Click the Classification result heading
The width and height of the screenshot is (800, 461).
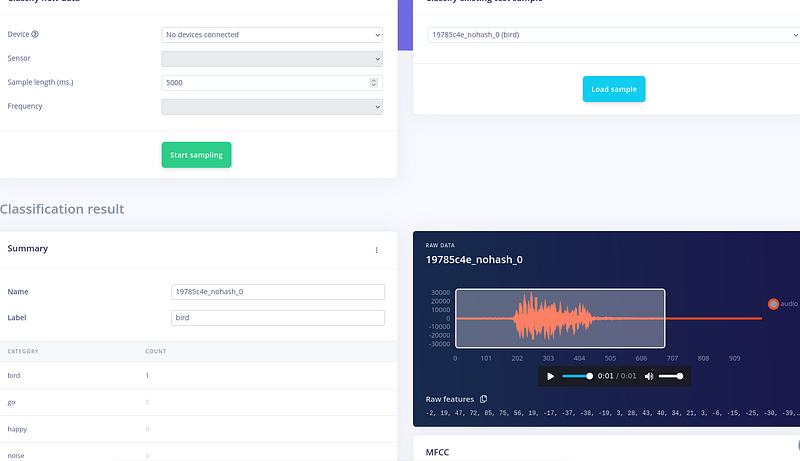click(x=62, y=209)
